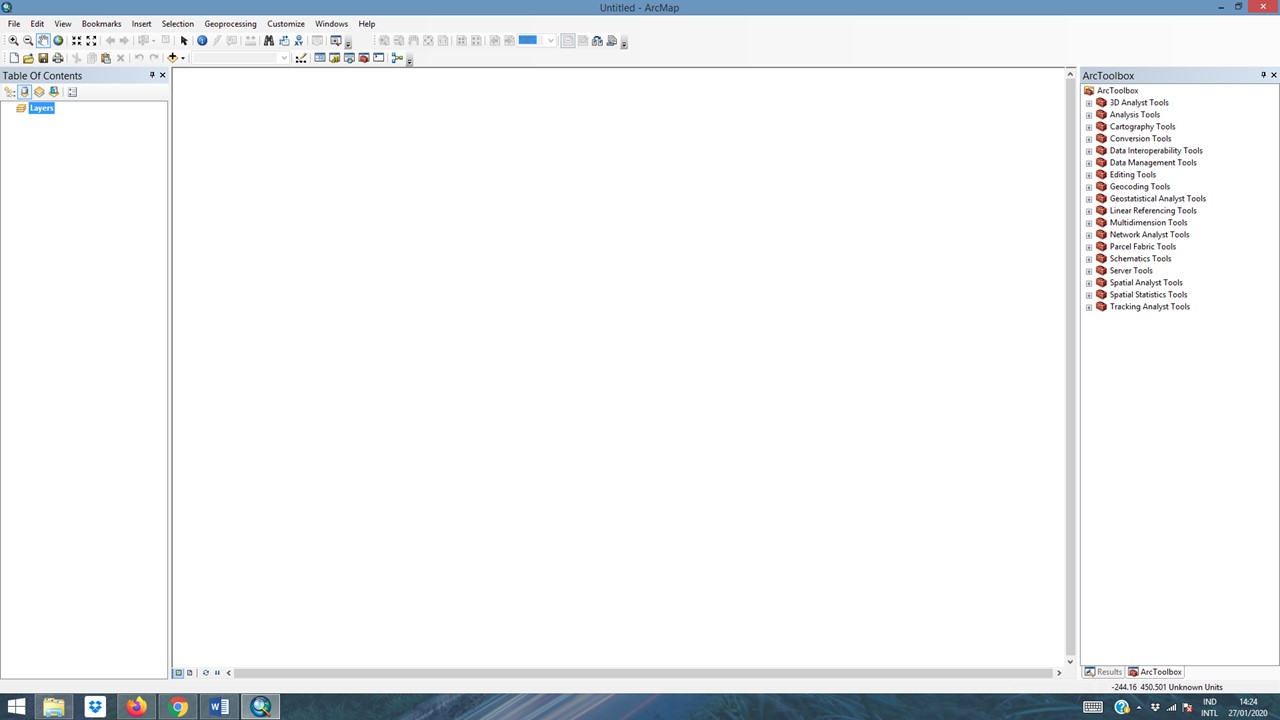Print the current map

click(x=58, y=58)
